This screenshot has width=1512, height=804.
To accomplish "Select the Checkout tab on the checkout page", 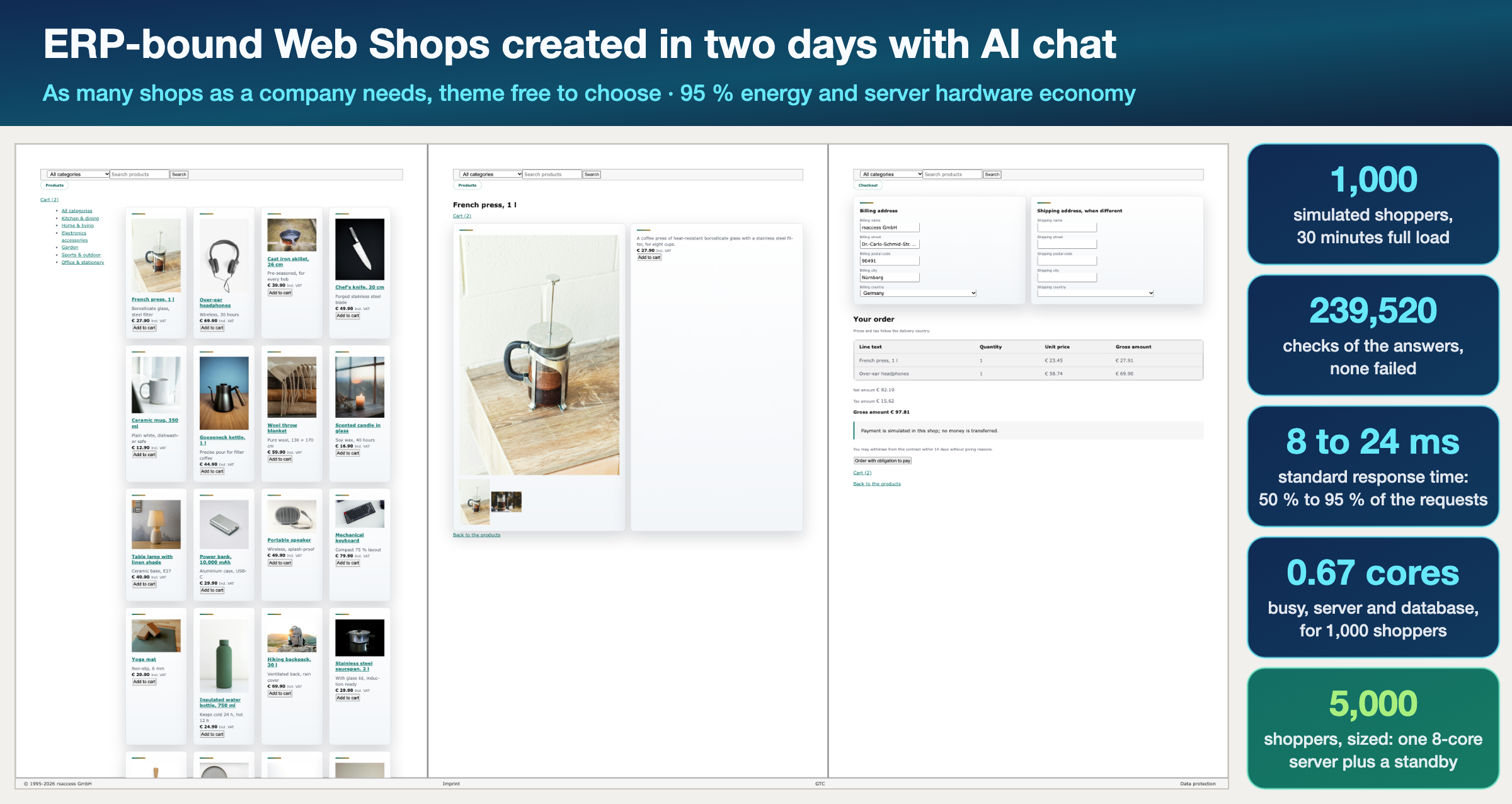I will pos(868,185).
